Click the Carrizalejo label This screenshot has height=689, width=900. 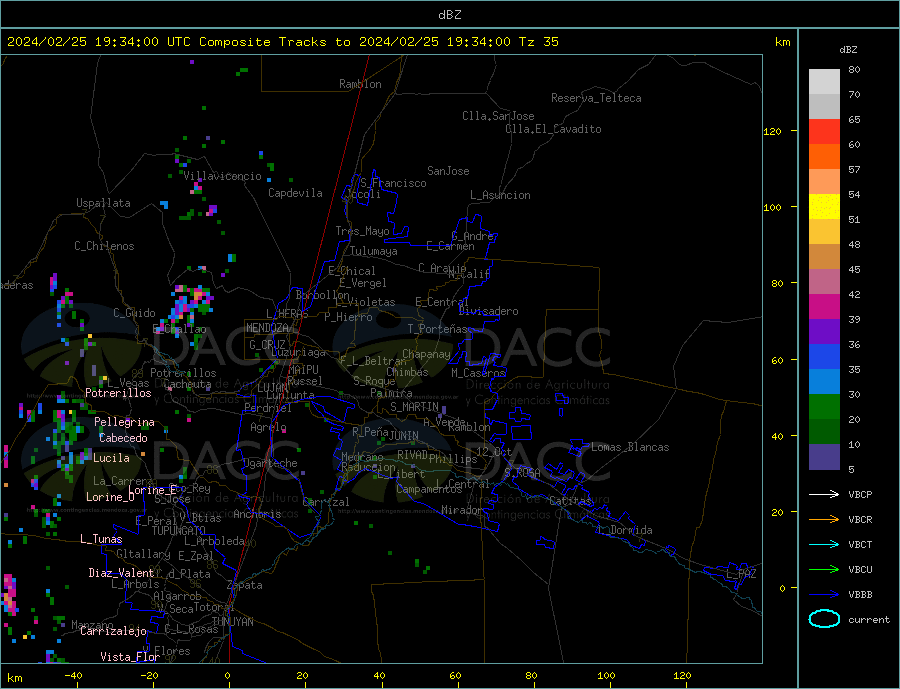click(x=113, y=632)
